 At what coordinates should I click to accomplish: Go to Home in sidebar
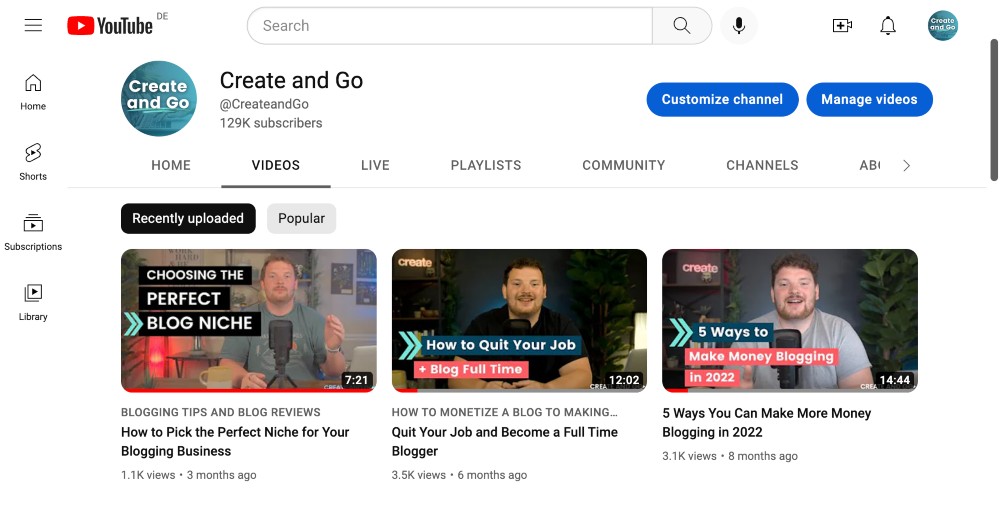click(x=33, y=93)
